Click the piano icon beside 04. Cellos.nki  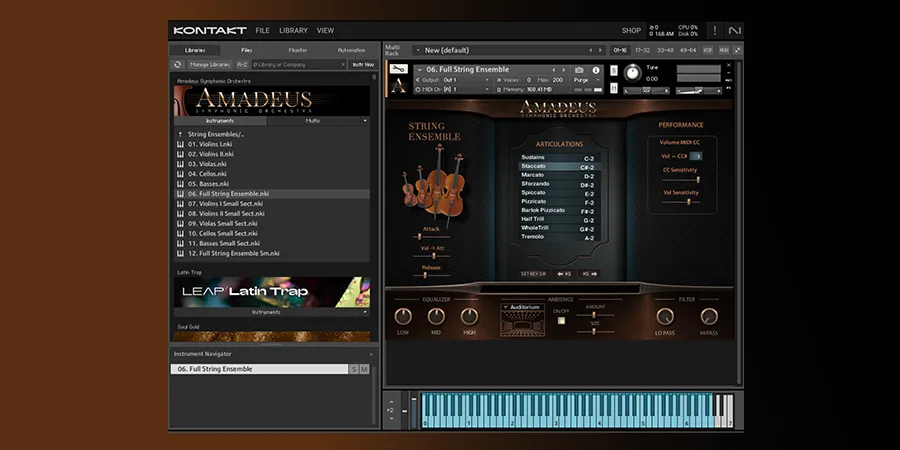click(180, 174)
